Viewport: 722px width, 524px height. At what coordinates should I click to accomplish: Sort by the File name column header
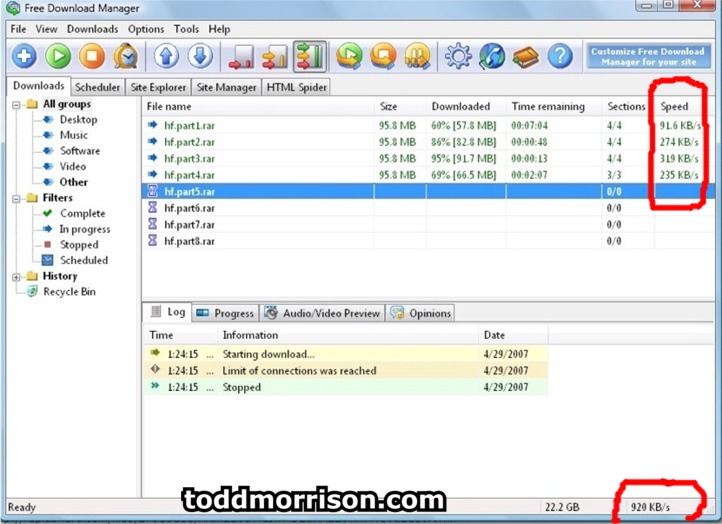click(x=258, y=107)
